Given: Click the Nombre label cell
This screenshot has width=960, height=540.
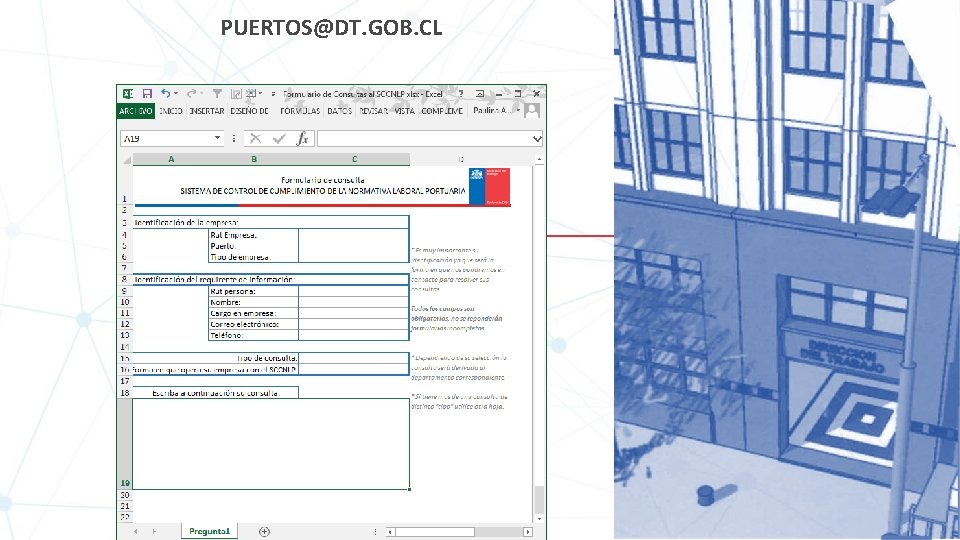Looking at the screenshot, I should (253, 302).
